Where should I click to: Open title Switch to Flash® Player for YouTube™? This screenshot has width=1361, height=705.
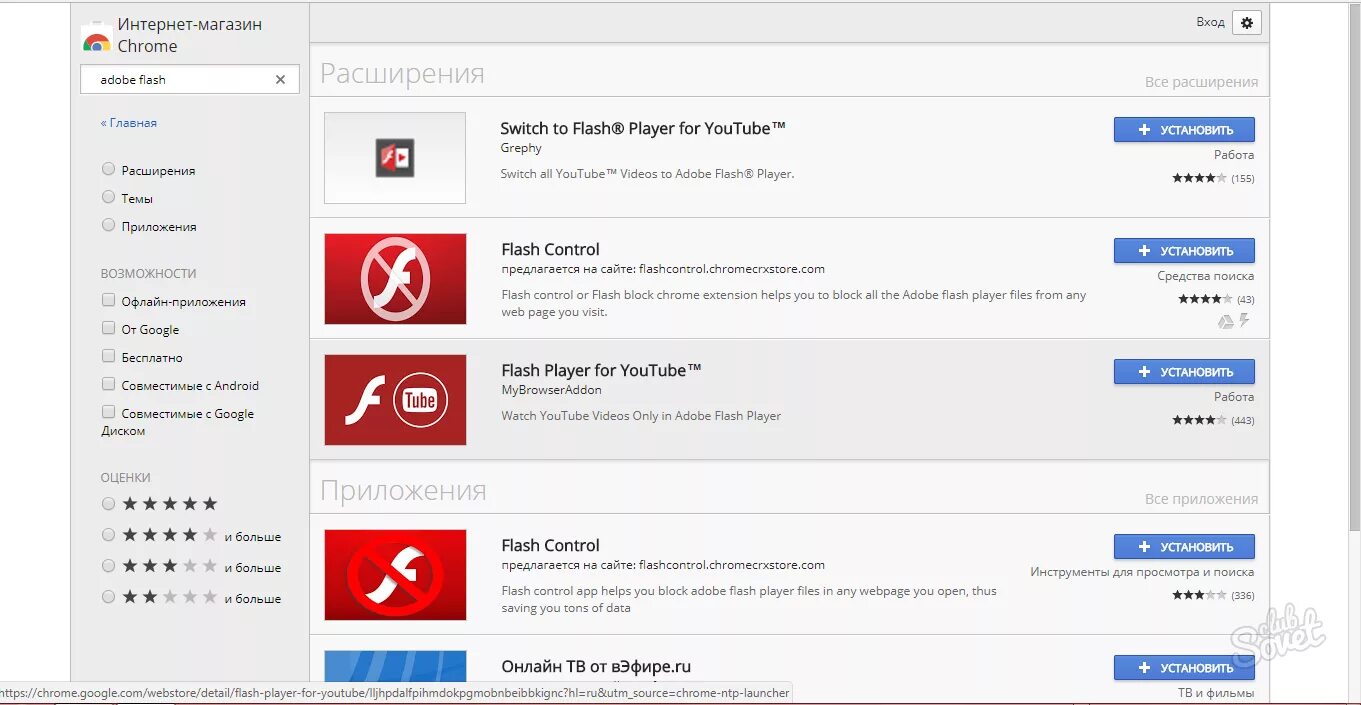coord(643,128)
